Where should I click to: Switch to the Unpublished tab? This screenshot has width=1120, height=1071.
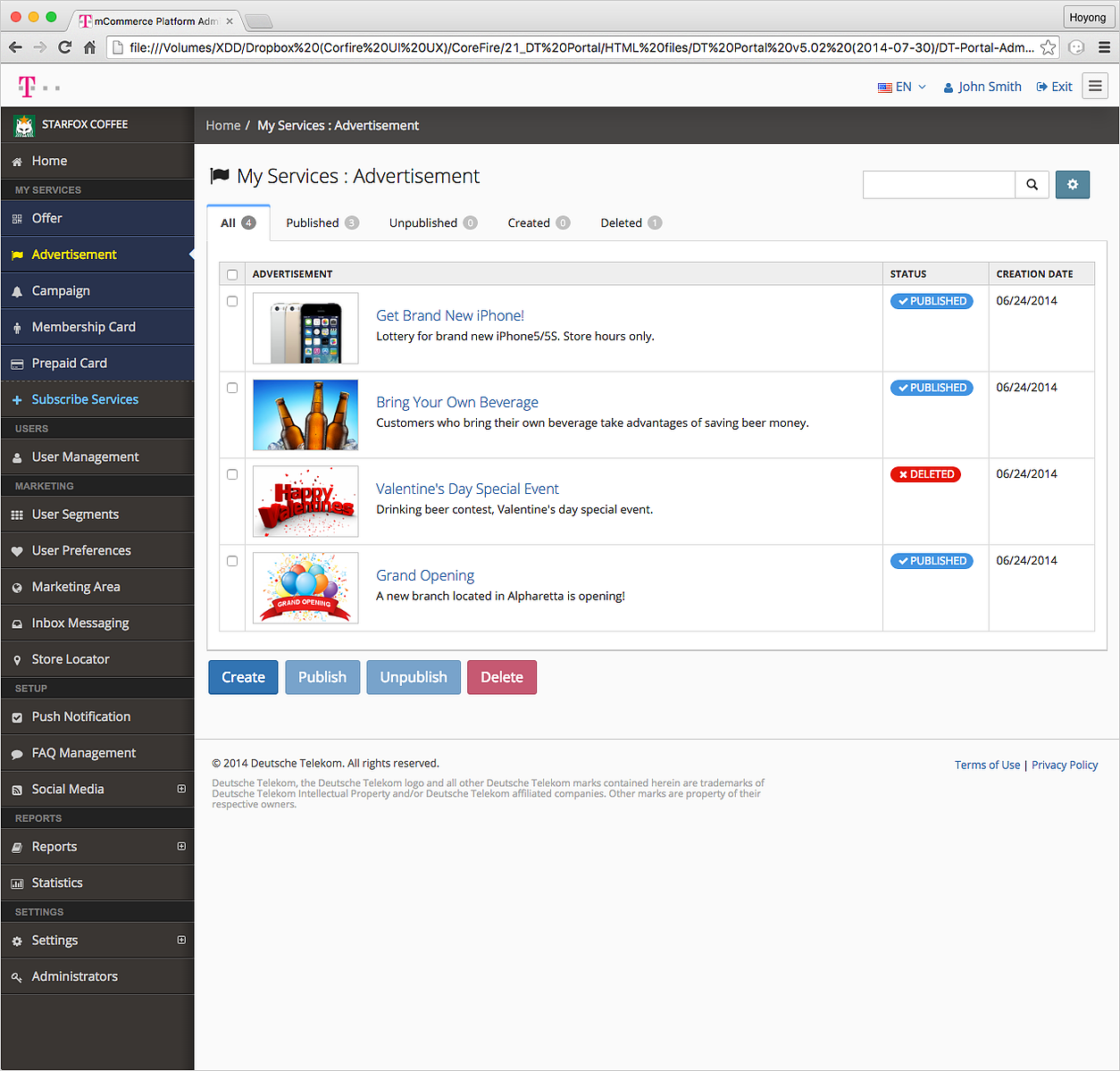(x=433, y=223)
